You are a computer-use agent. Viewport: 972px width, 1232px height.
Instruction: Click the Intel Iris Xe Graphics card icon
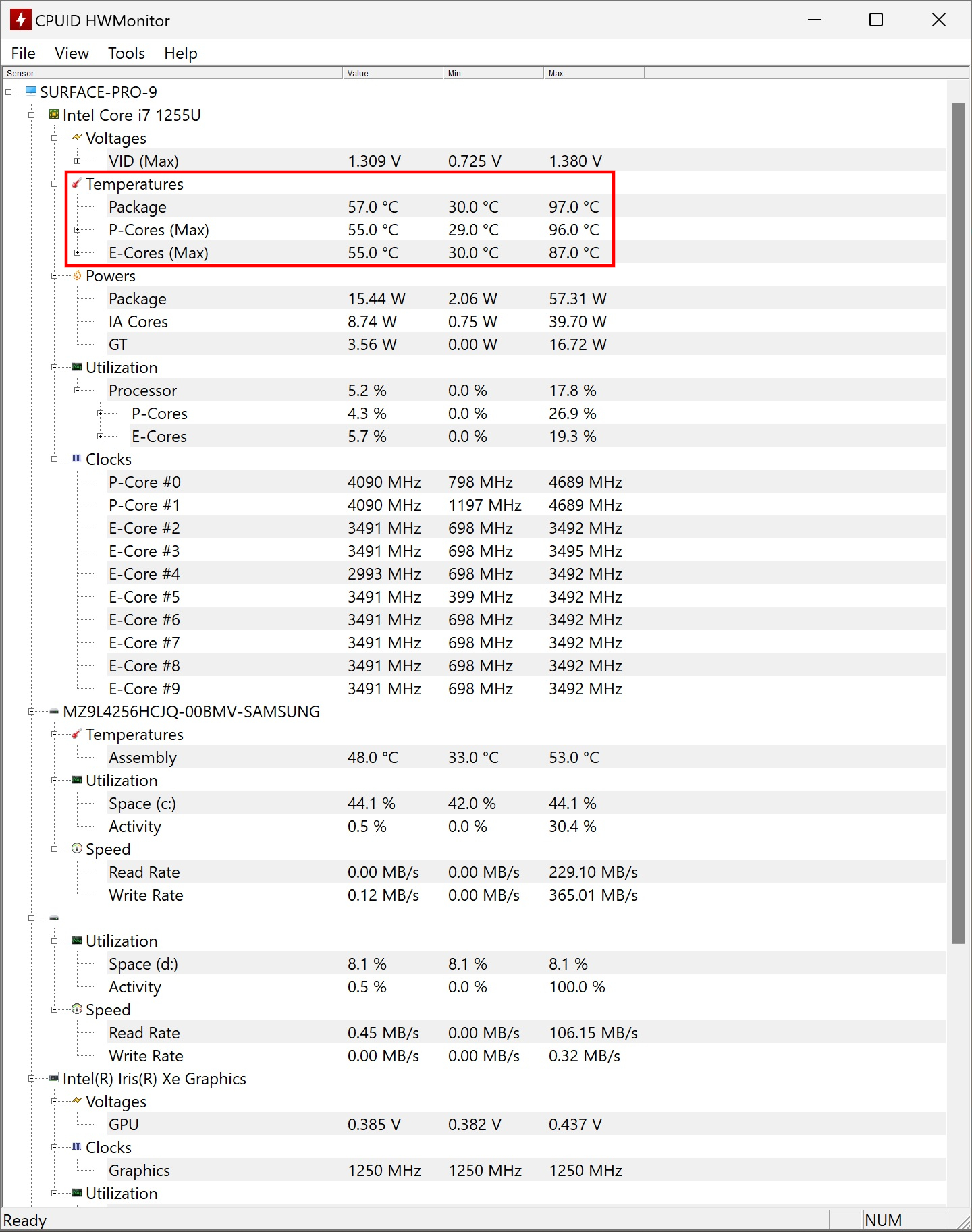[54, 1078]
